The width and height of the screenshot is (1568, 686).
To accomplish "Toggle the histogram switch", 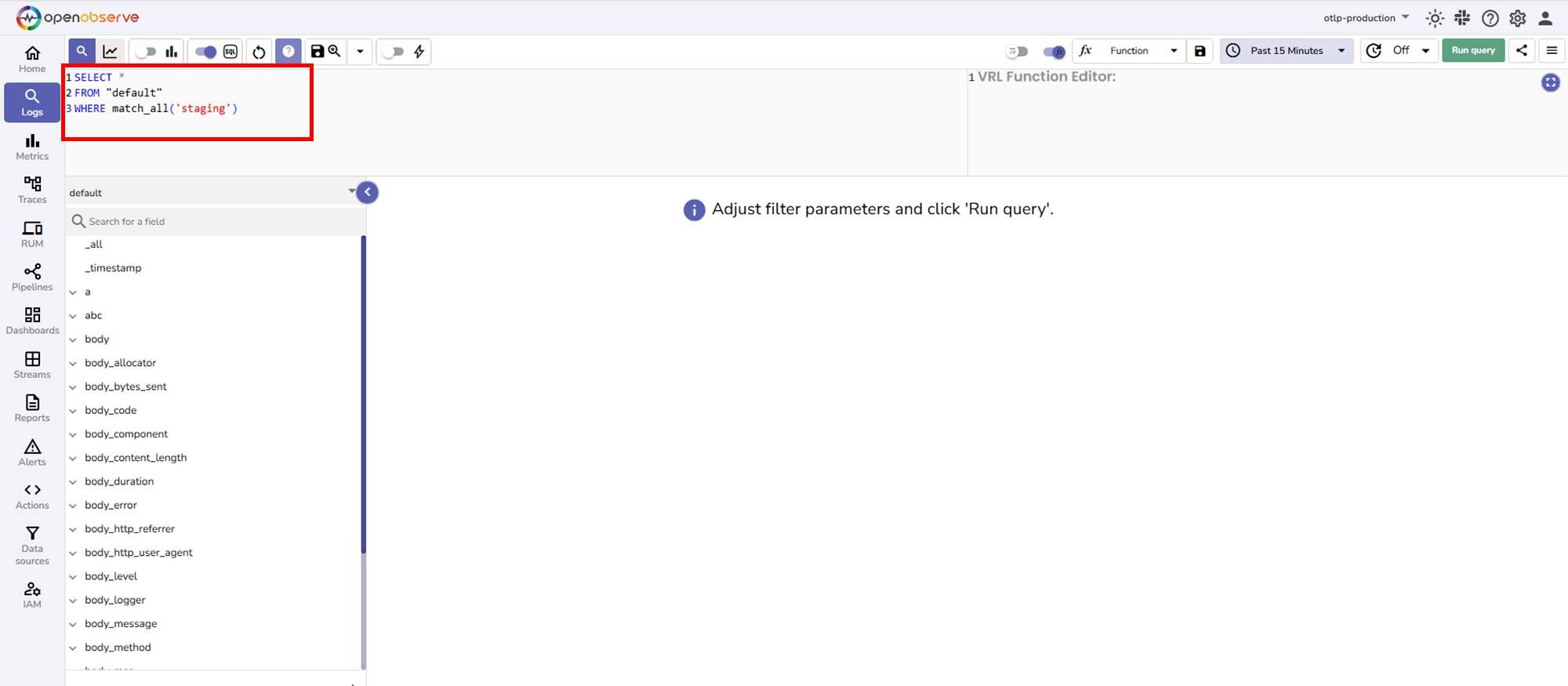I will pyautogui.click(x=146, y=52).
